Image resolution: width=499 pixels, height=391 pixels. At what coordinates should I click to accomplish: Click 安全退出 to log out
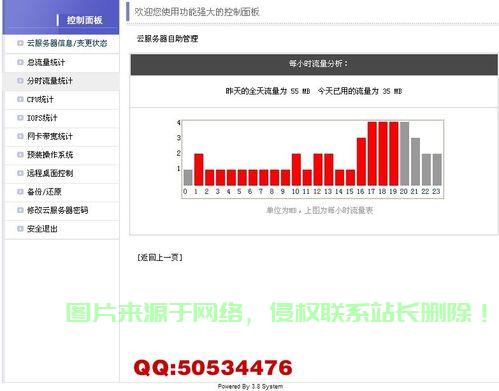pyautogui.click(x=42, y=229)
